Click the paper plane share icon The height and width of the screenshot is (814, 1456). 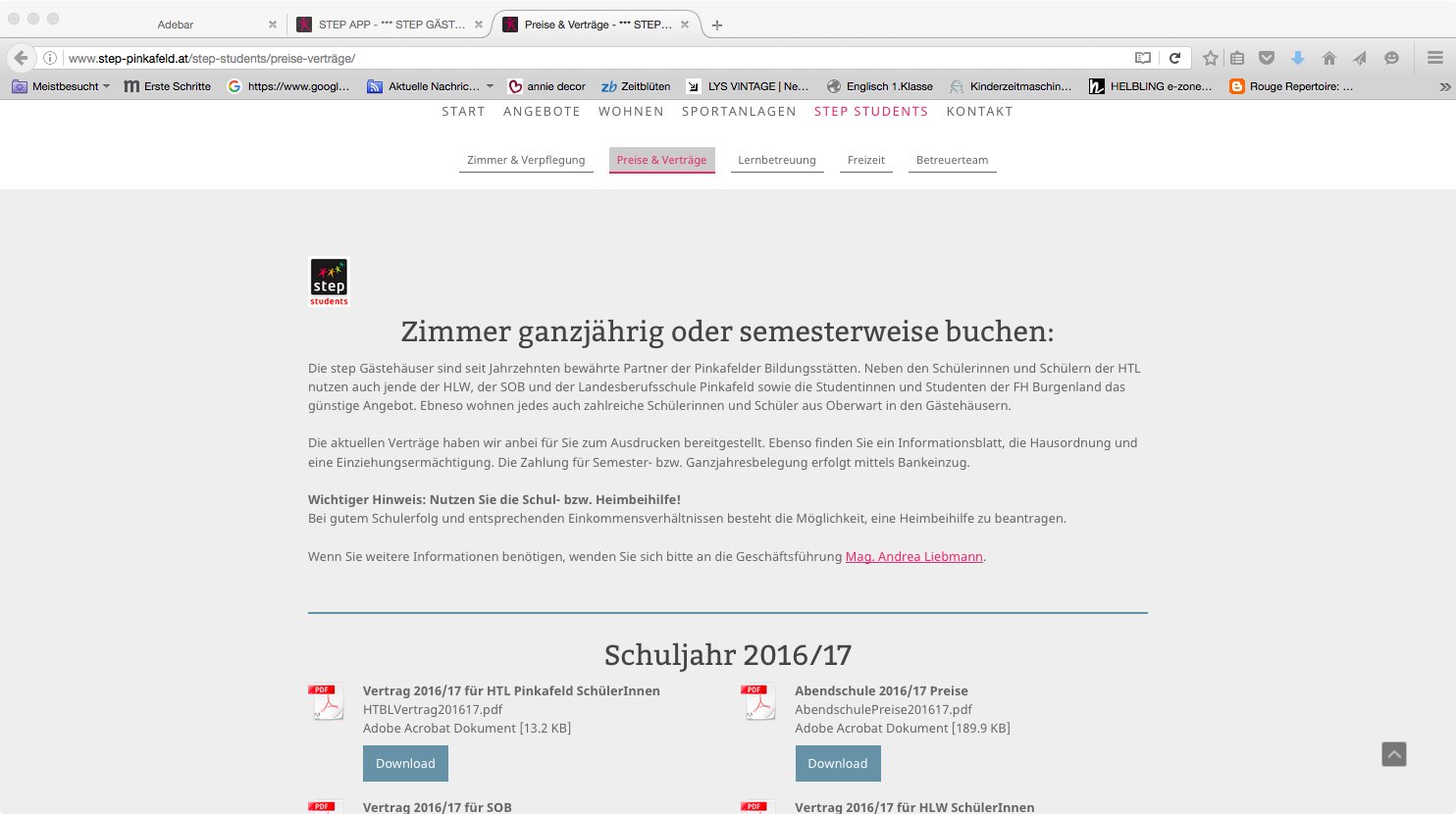point(1360,58)
